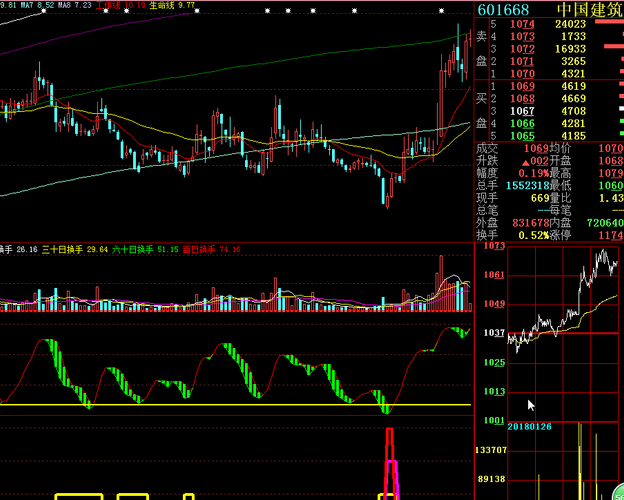
Task: Click the date label 20180126
Action: [x=530, y=427]
